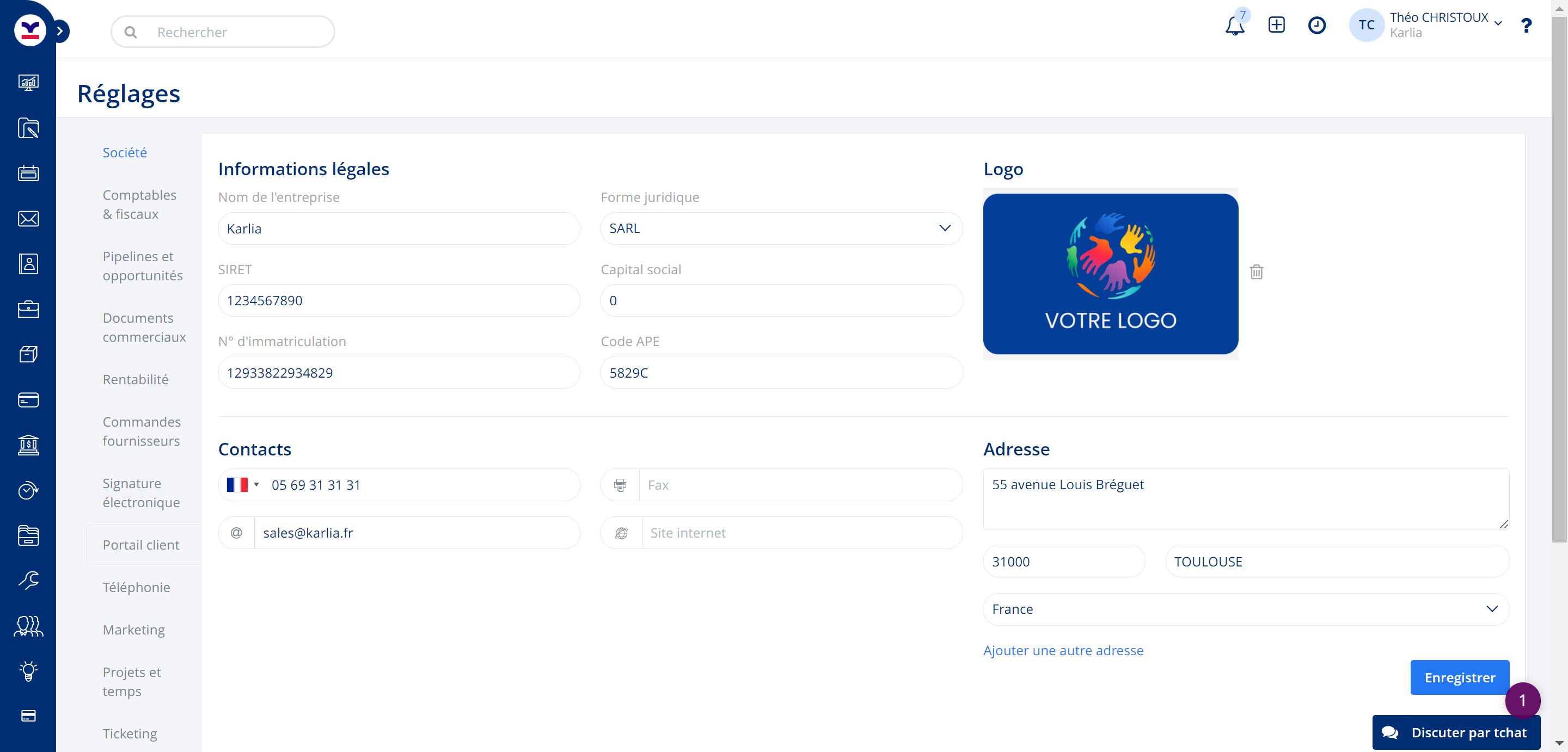Click the quick-add plus icon

(x=1276, y=25)
